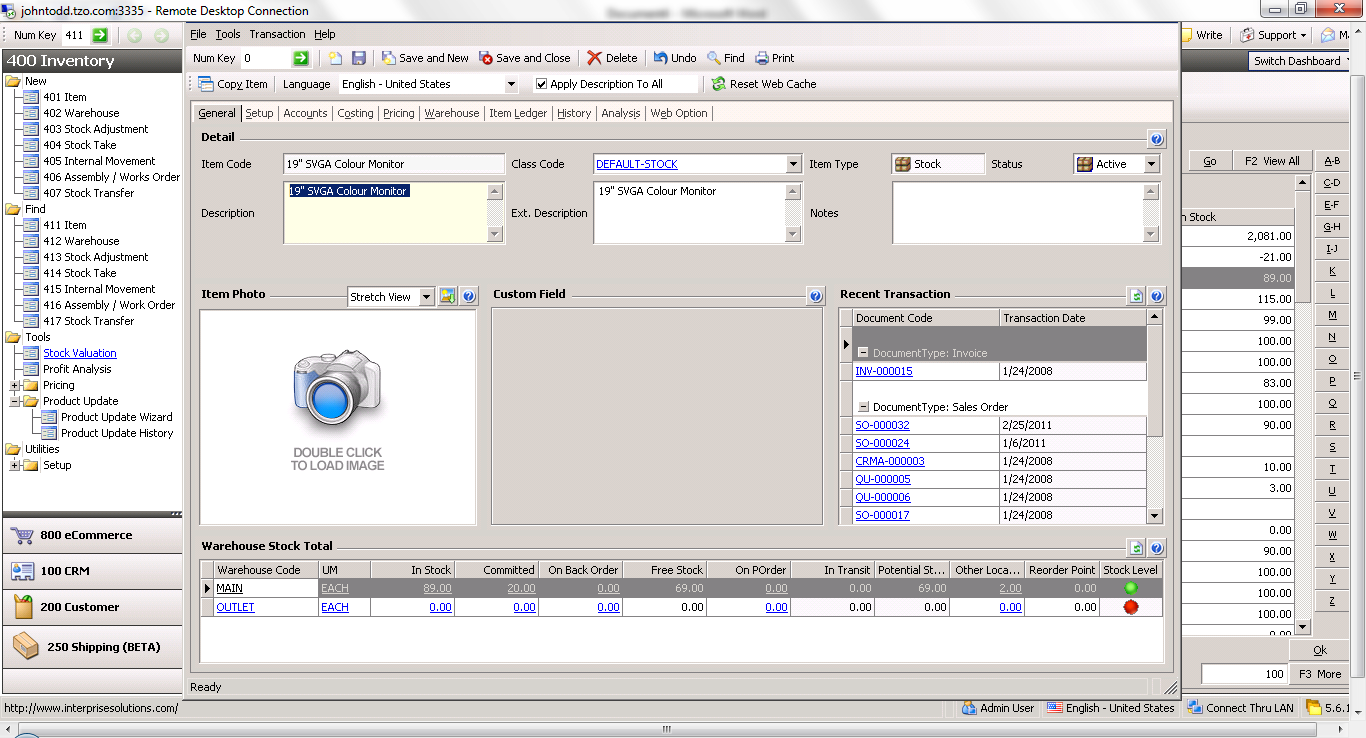Open help for Warehouse Stock Total
The image size is (1366, 738).
pyautogui.click(x=1156, y=548)
